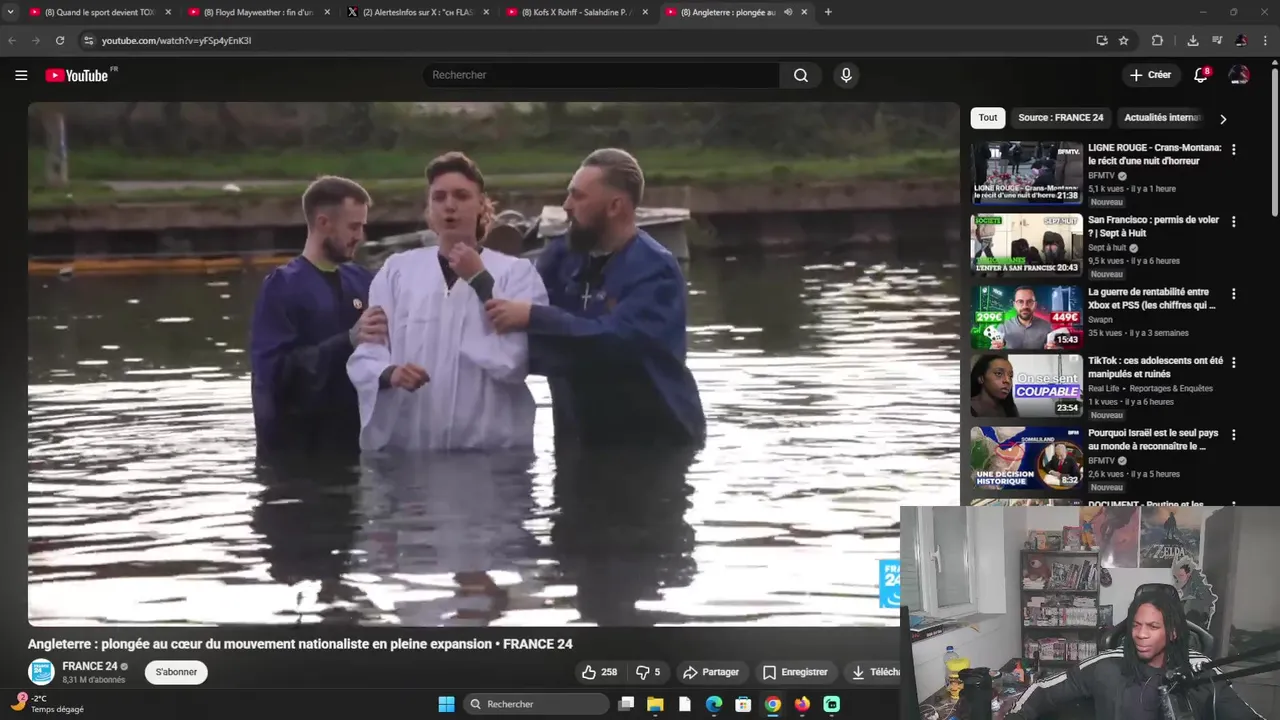Screen dimensions: 1280x720
Task: Subscribe with the S'abonner button
Action: pos(176,672)
